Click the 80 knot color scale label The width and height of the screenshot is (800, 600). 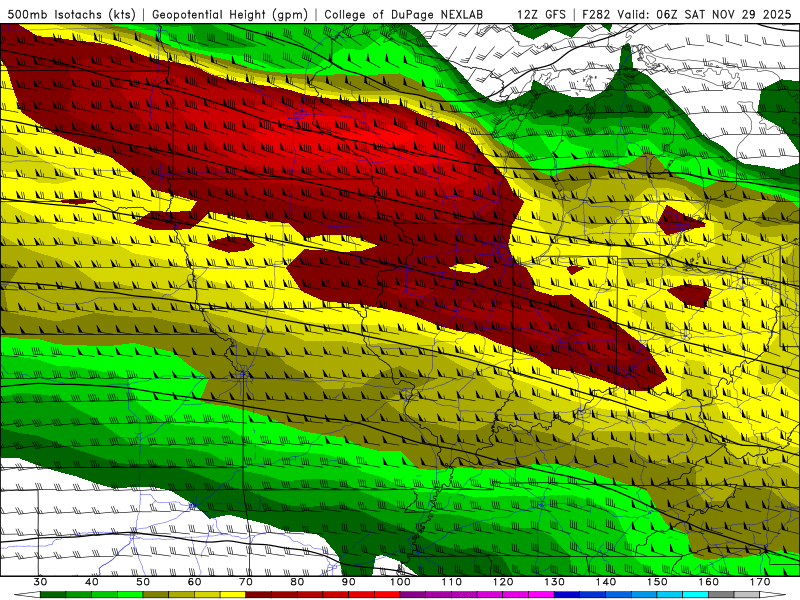coord(297,582)
